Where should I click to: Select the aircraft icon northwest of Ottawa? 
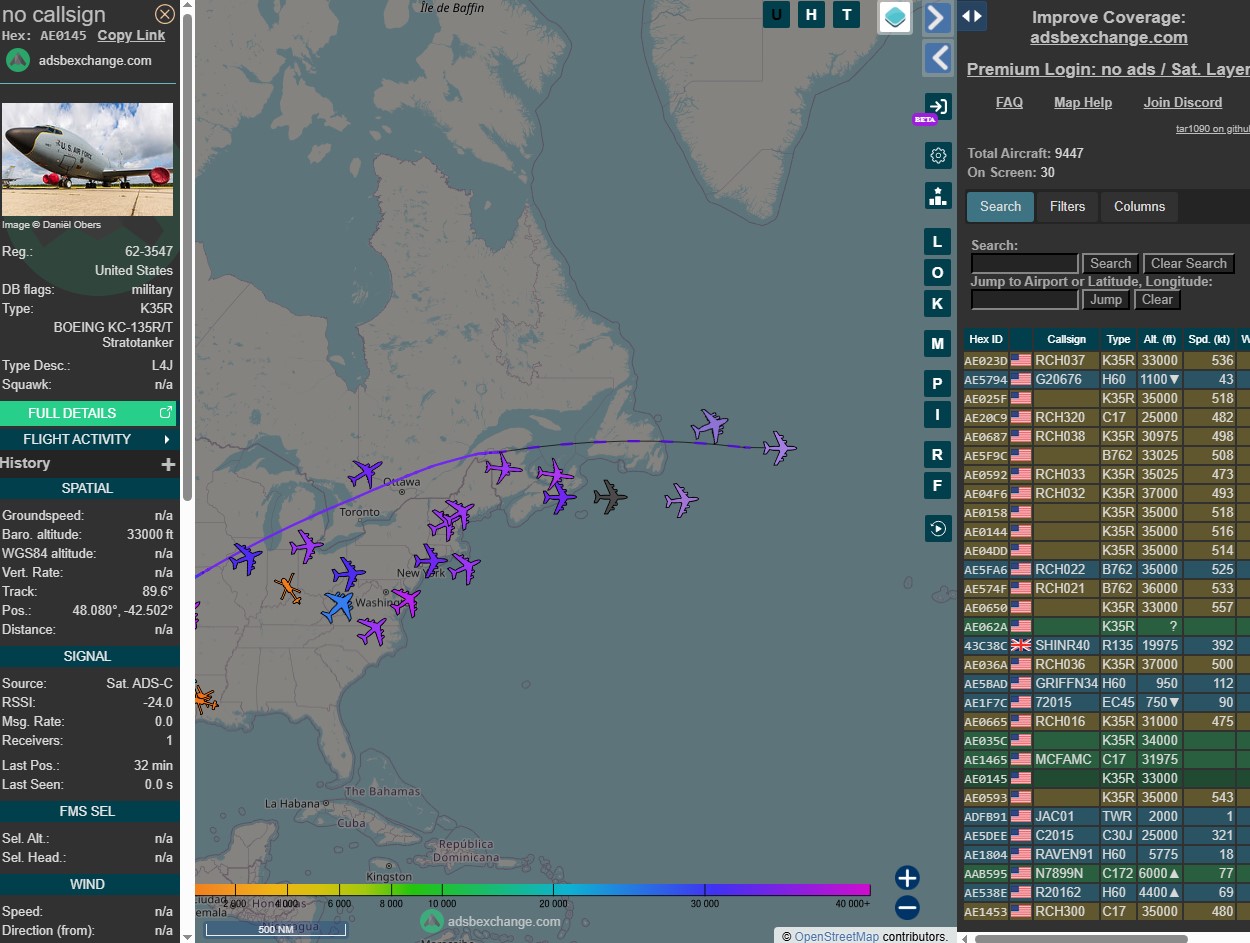[366, 472]
